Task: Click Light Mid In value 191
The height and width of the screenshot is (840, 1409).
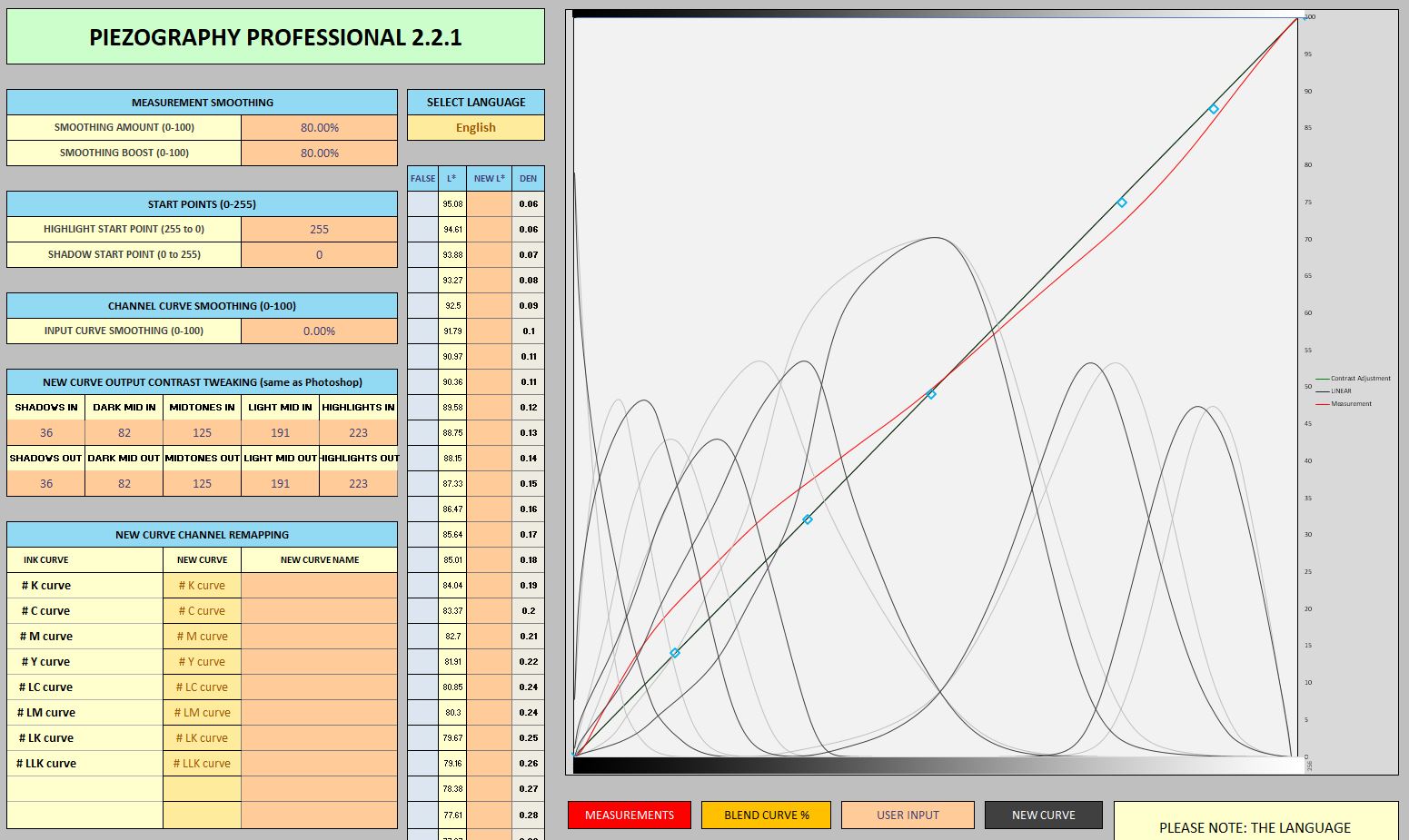Action: click(281, 433)
